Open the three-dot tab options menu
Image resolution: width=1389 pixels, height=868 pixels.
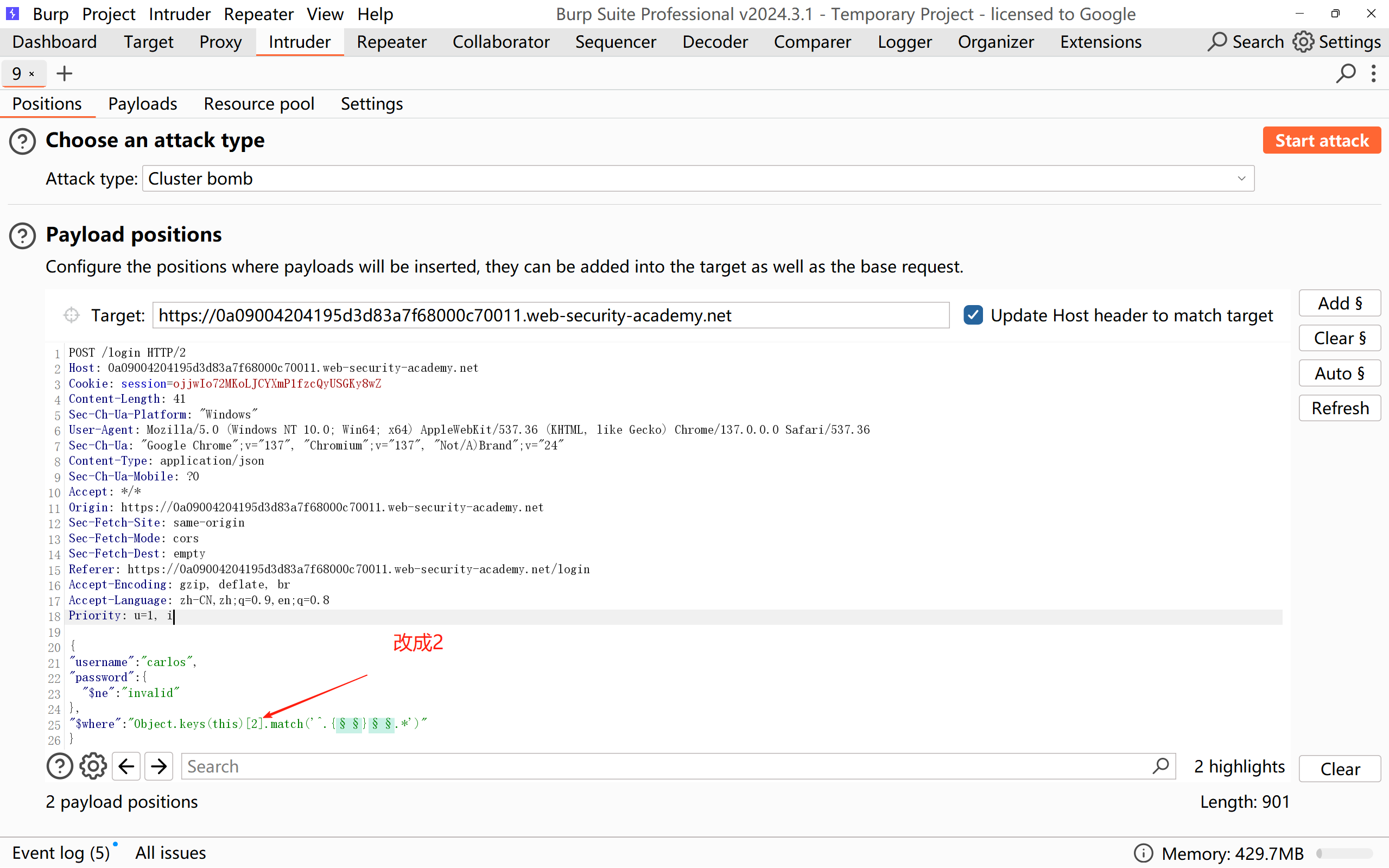(x=1373, y=73)
